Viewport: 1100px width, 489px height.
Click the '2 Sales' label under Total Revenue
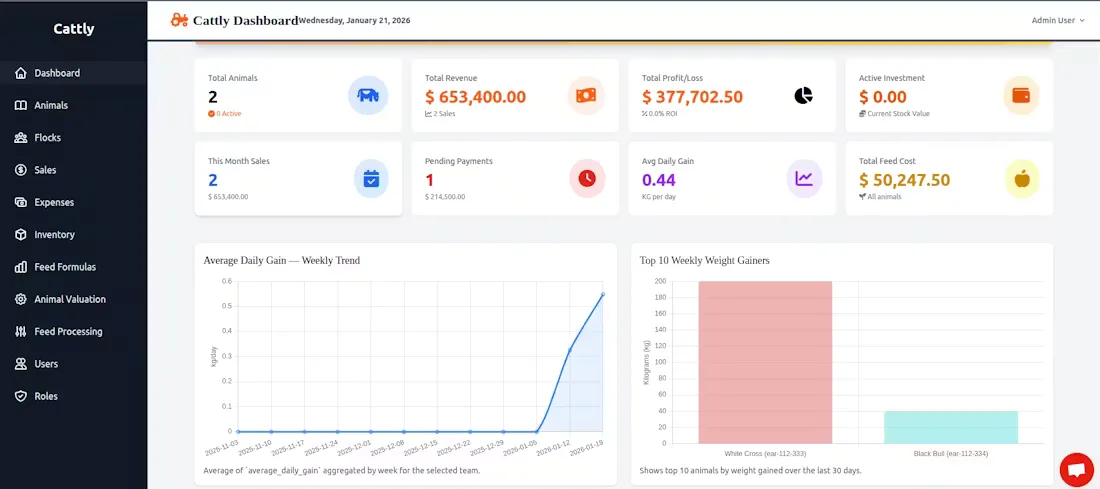440,114
